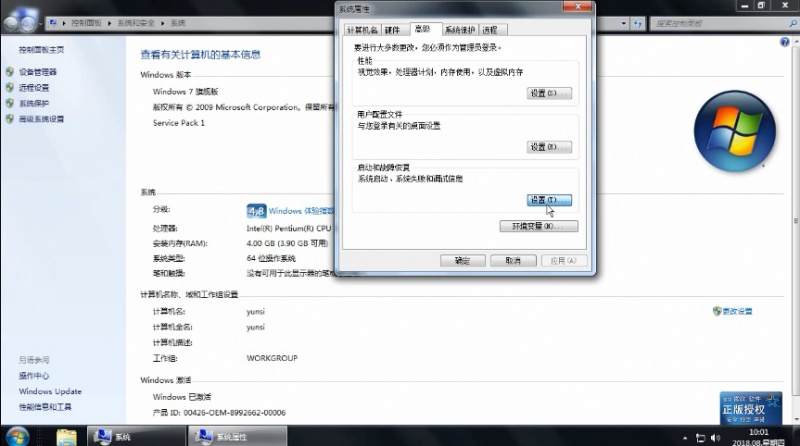800x446 pixels.
Task: Open 性能信息和工具 link
Action: (45, 407)
